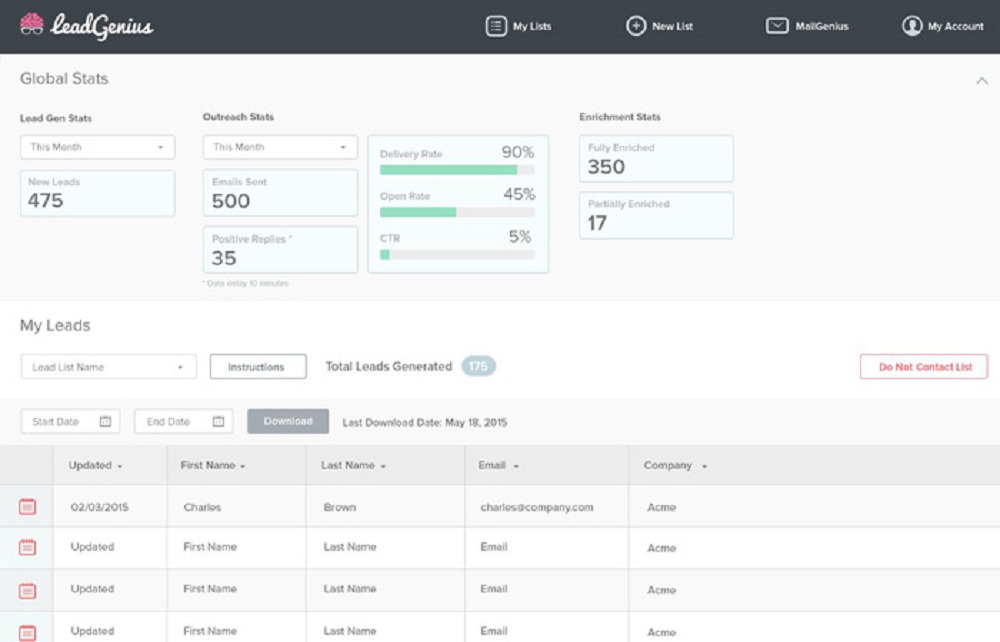
Task: Sort by the Updated column header
Action: pyautogui.click(x=95, y=466)
